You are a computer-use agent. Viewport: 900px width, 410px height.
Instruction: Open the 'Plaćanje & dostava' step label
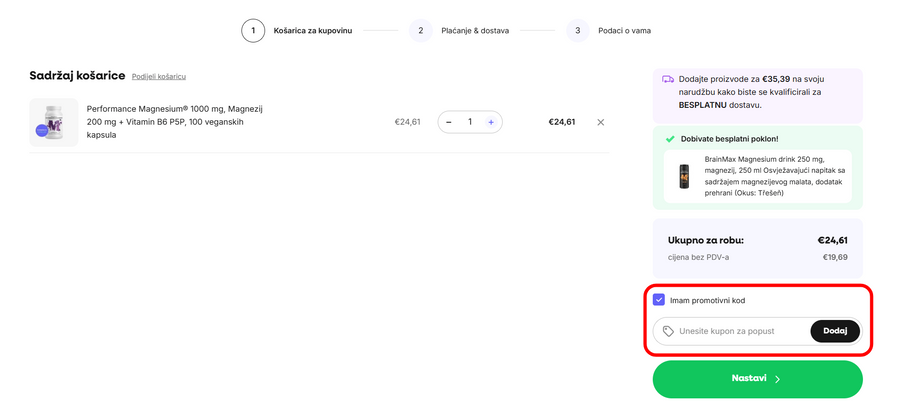(475, 31)
